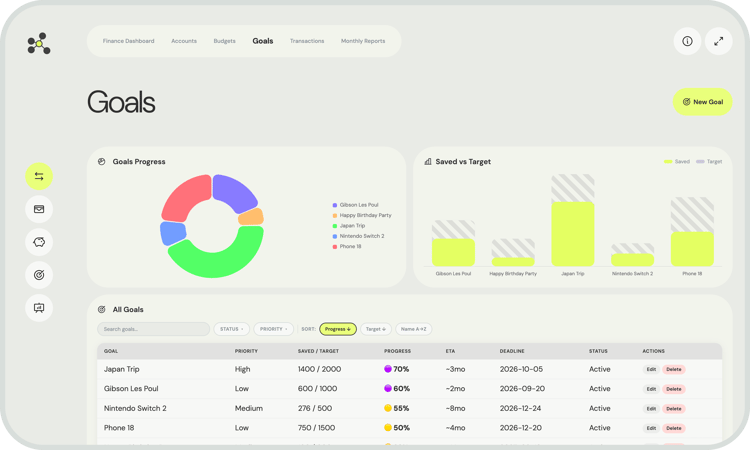The image size is (750, 450).
Task: Switch to the Budgets tab
Action: [x=224, y=41]
